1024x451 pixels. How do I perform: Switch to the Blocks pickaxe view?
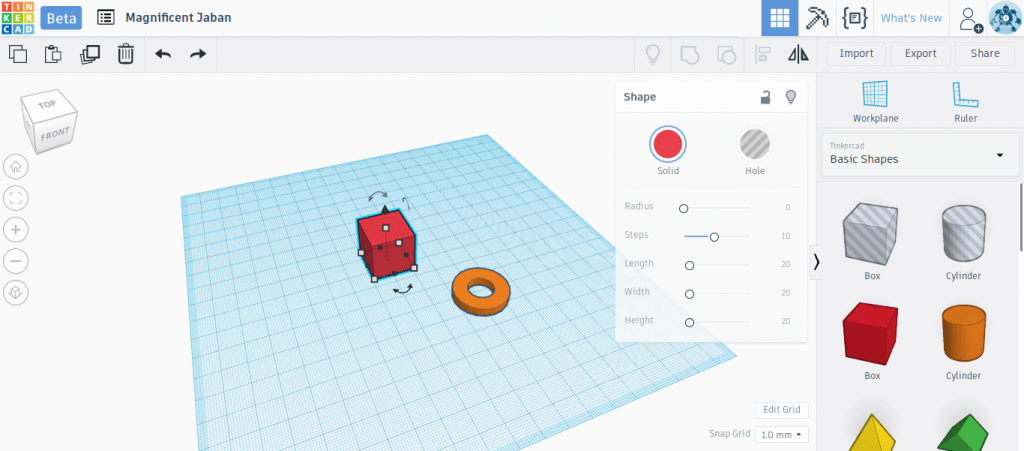click(x=817, y=18)
